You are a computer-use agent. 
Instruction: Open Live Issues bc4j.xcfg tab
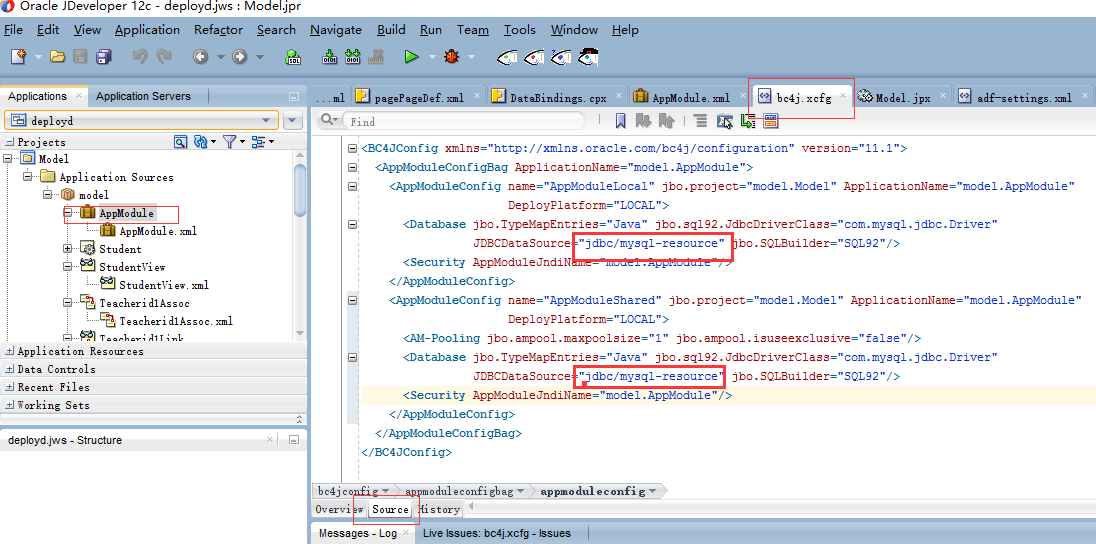(496, 533)
